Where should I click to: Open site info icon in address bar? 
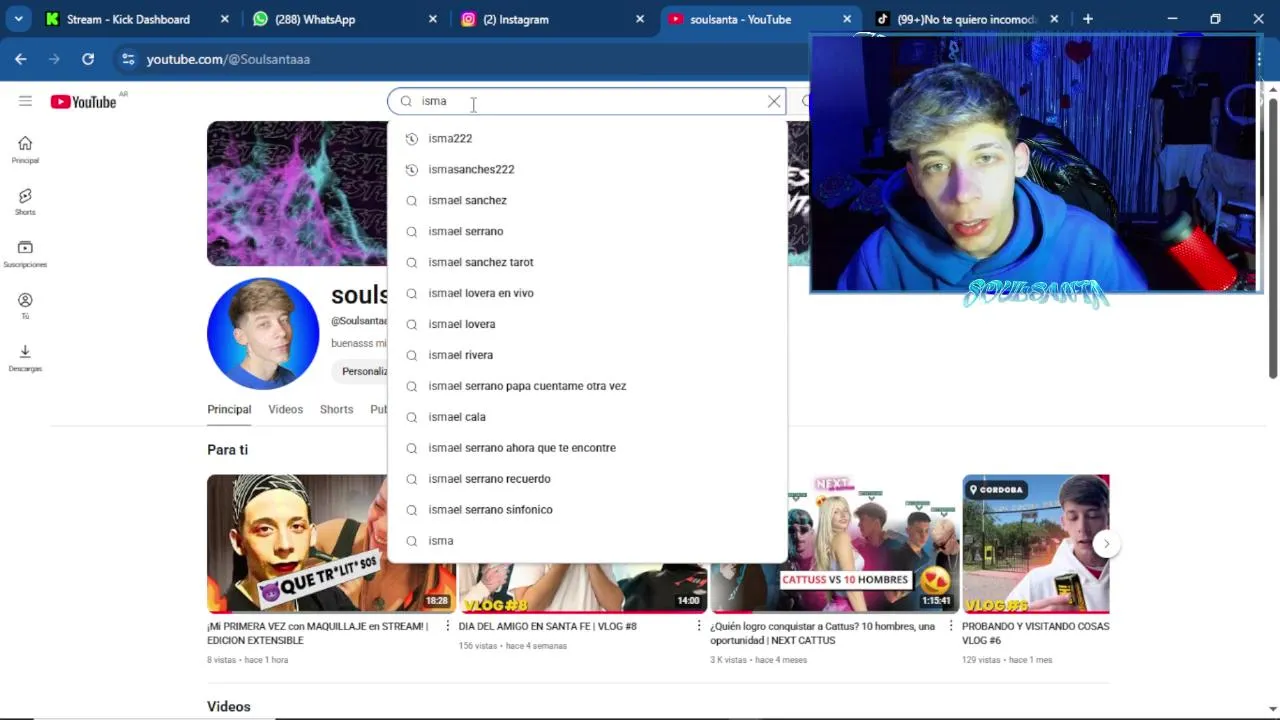coord(128,59)
